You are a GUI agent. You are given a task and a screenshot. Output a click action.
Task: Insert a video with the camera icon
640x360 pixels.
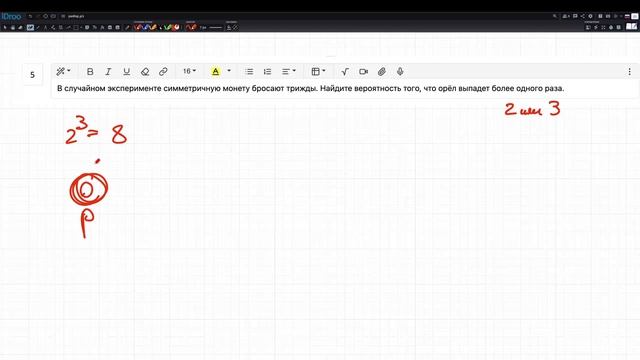point(363,71)
